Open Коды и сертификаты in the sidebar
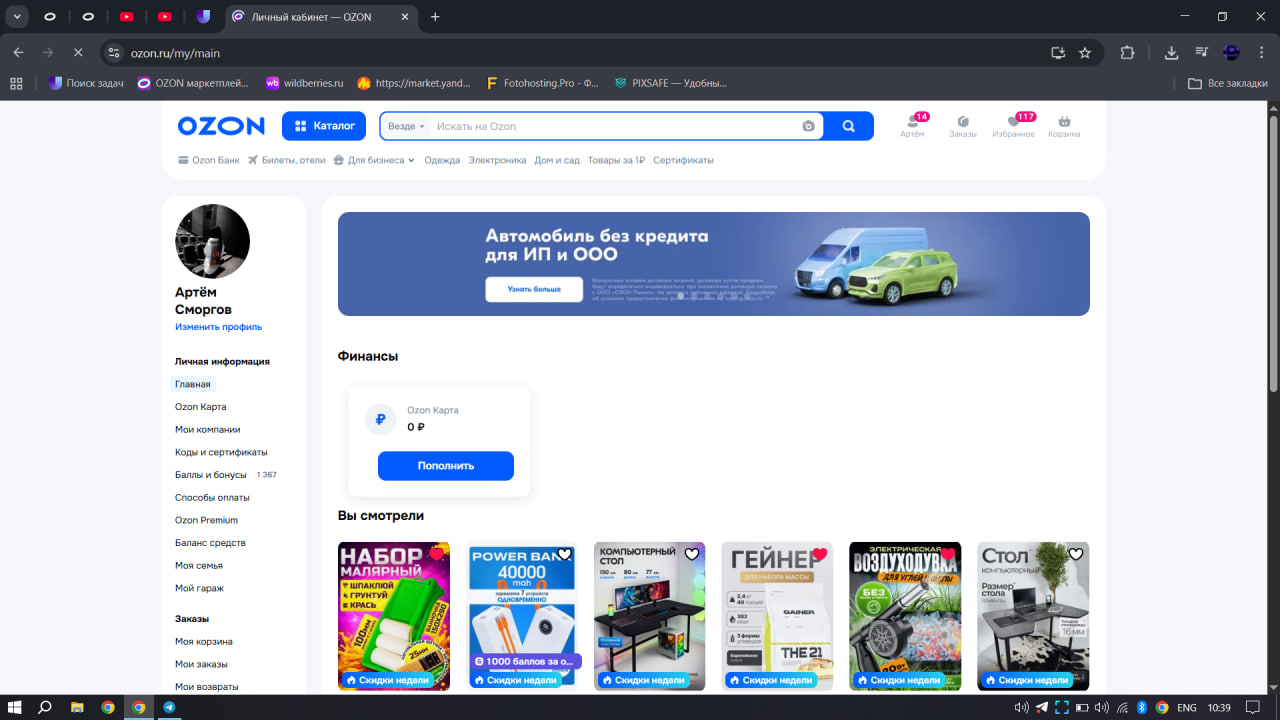 tap(221, 452)
